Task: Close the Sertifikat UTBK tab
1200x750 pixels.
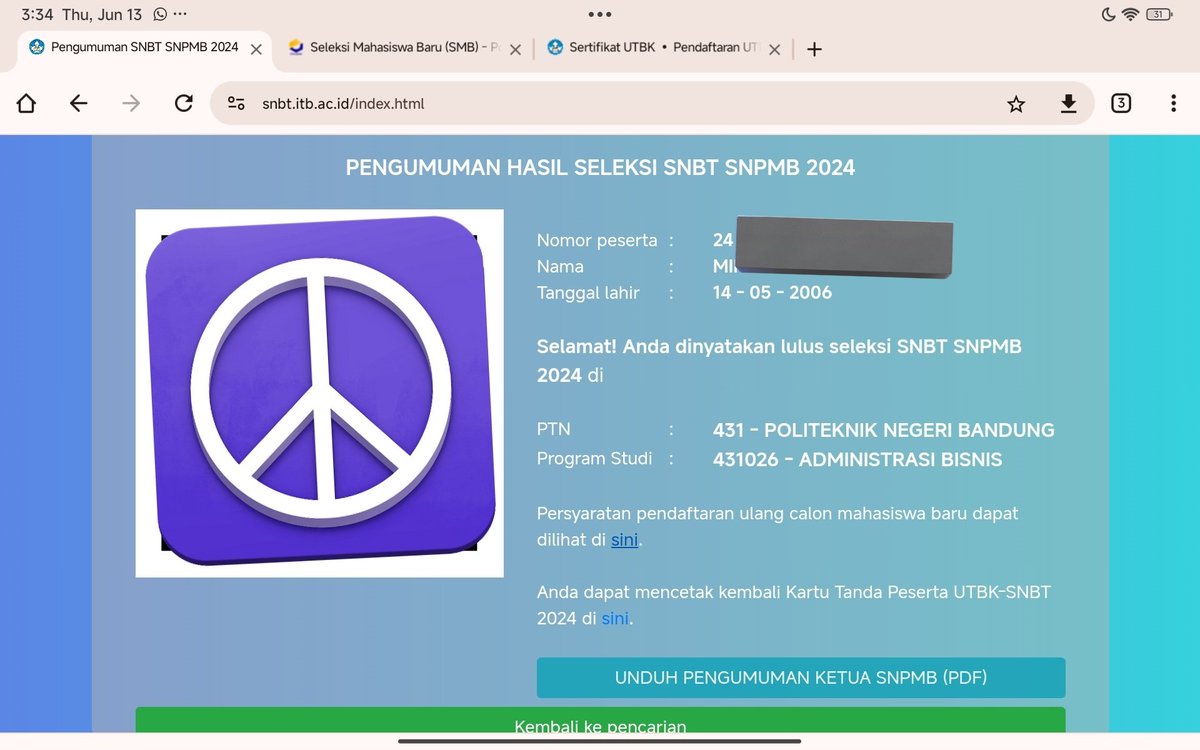Action: (774, 48)
